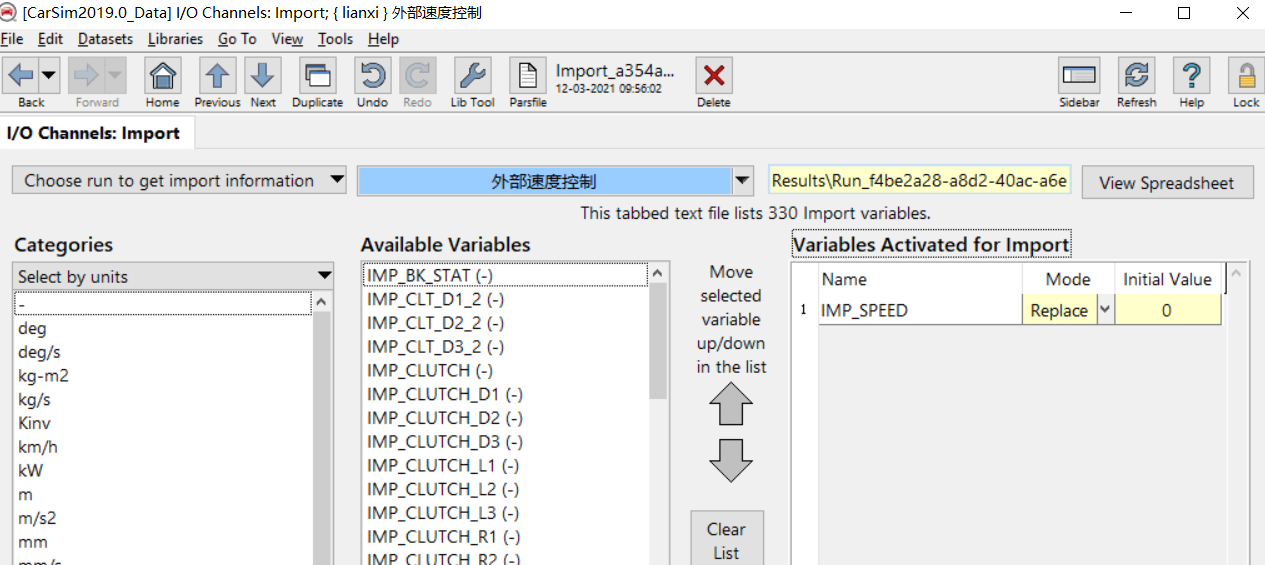Image resolution: width=1265 pixels, height=565 pixels.
Task: Open the Edit menu
Action: (50, 39)
